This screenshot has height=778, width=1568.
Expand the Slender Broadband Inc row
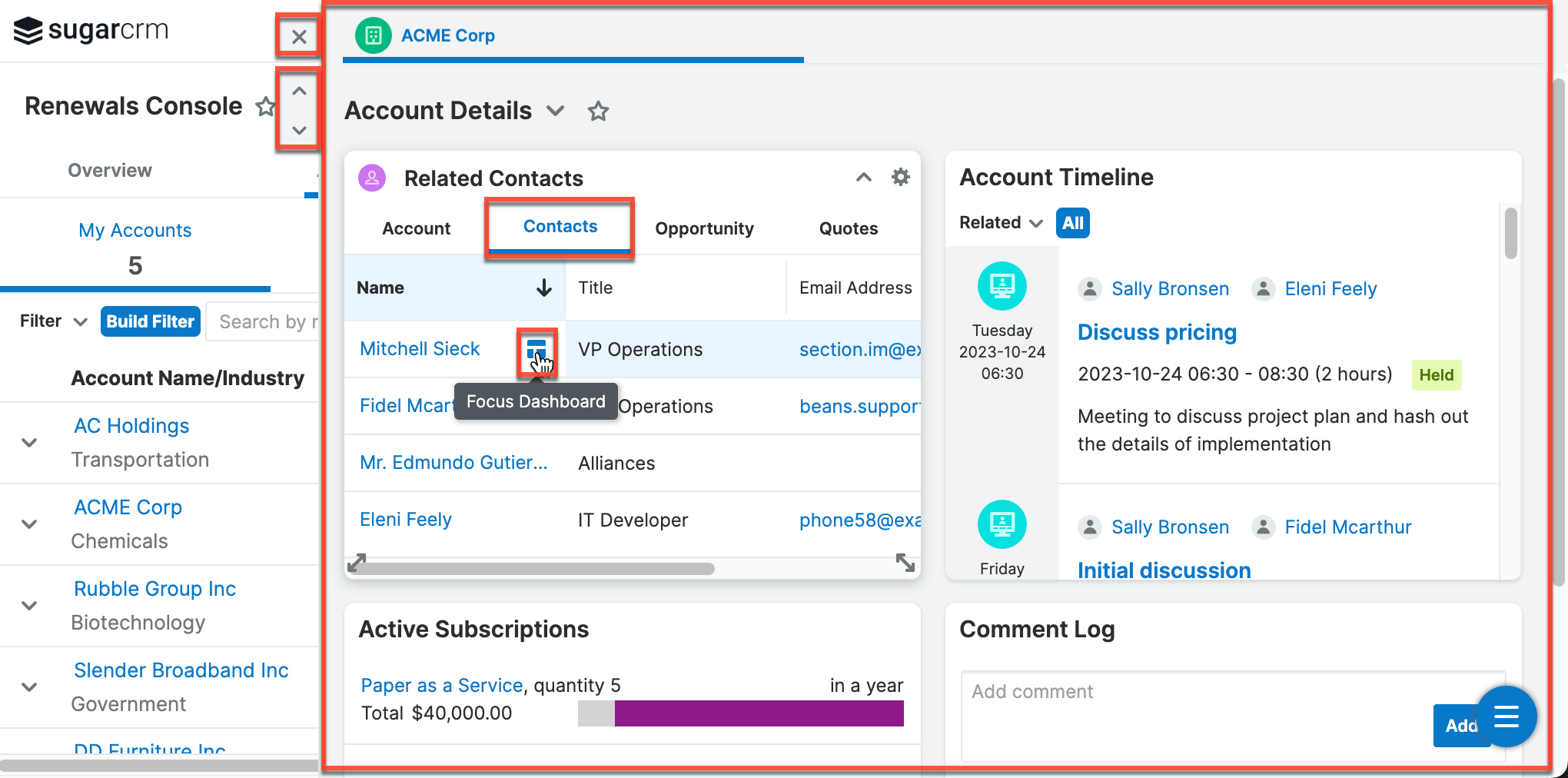pyautogui.click(x=29, y=687)
